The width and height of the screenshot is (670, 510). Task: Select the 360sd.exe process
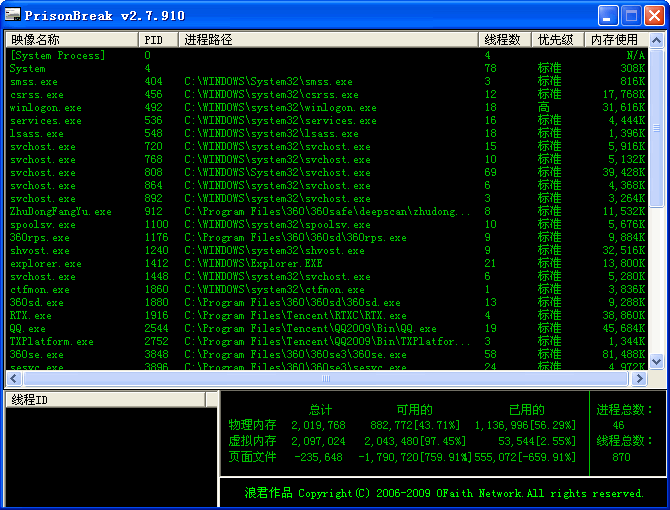(327, 303)
